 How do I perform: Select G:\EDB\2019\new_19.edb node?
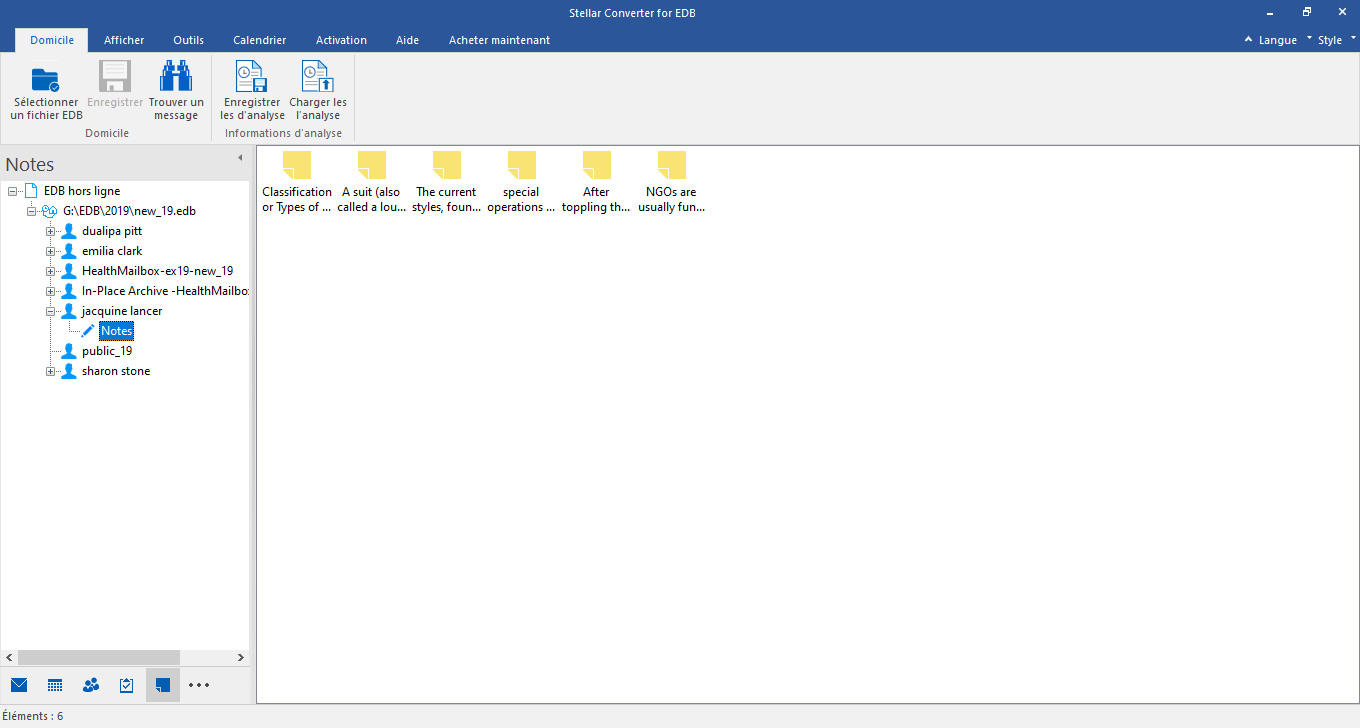[x=129, y=211]
